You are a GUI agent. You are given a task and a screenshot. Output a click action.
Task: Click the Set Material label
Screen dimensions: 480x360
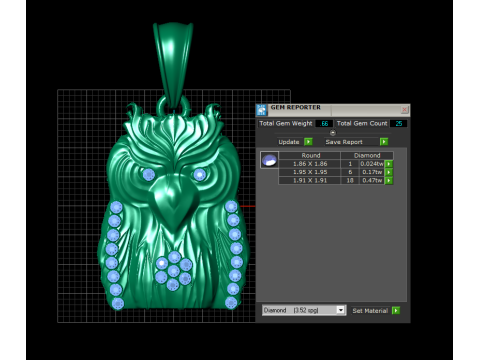(x=370, y=311)
